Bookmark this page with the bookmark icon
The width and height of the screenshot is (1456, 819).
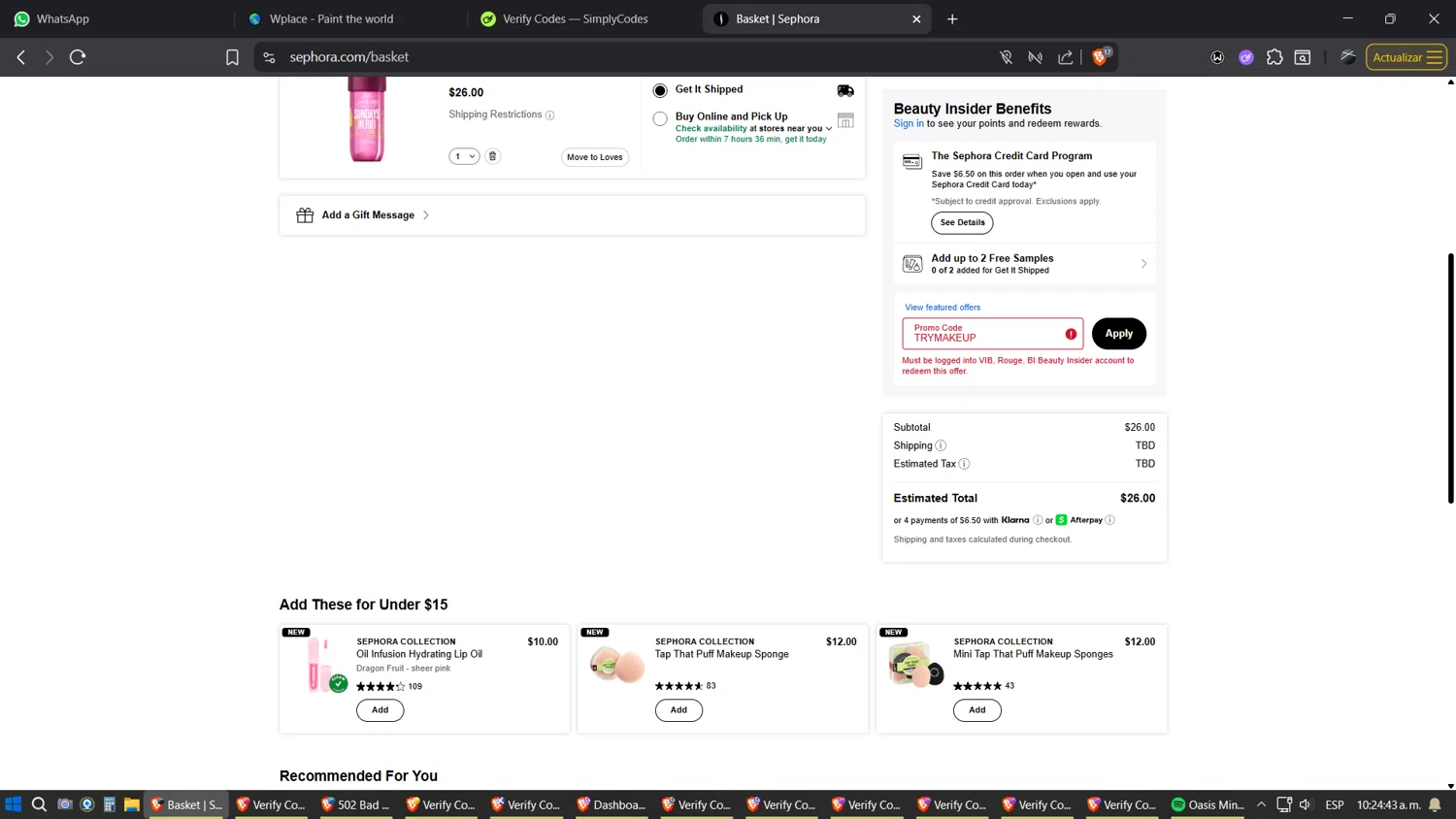click(x=232, y=57)
